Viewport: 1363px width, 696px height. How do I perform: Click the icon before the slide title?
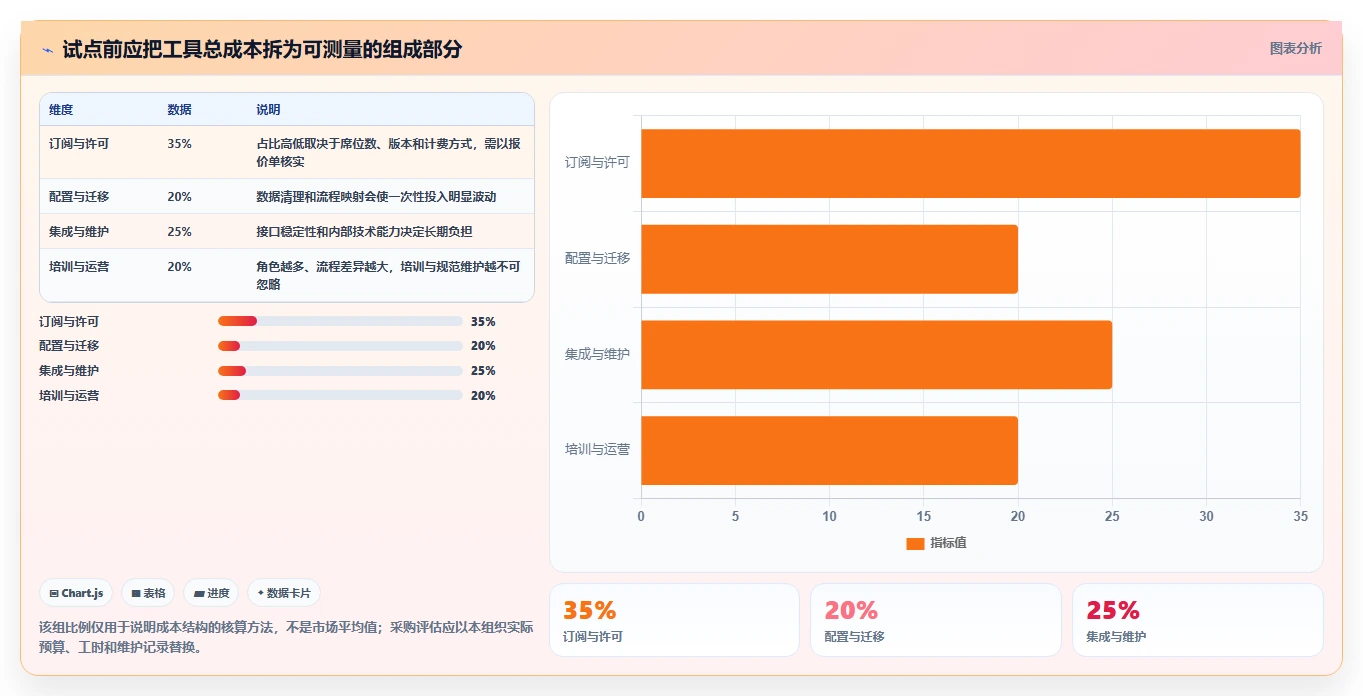47,50
